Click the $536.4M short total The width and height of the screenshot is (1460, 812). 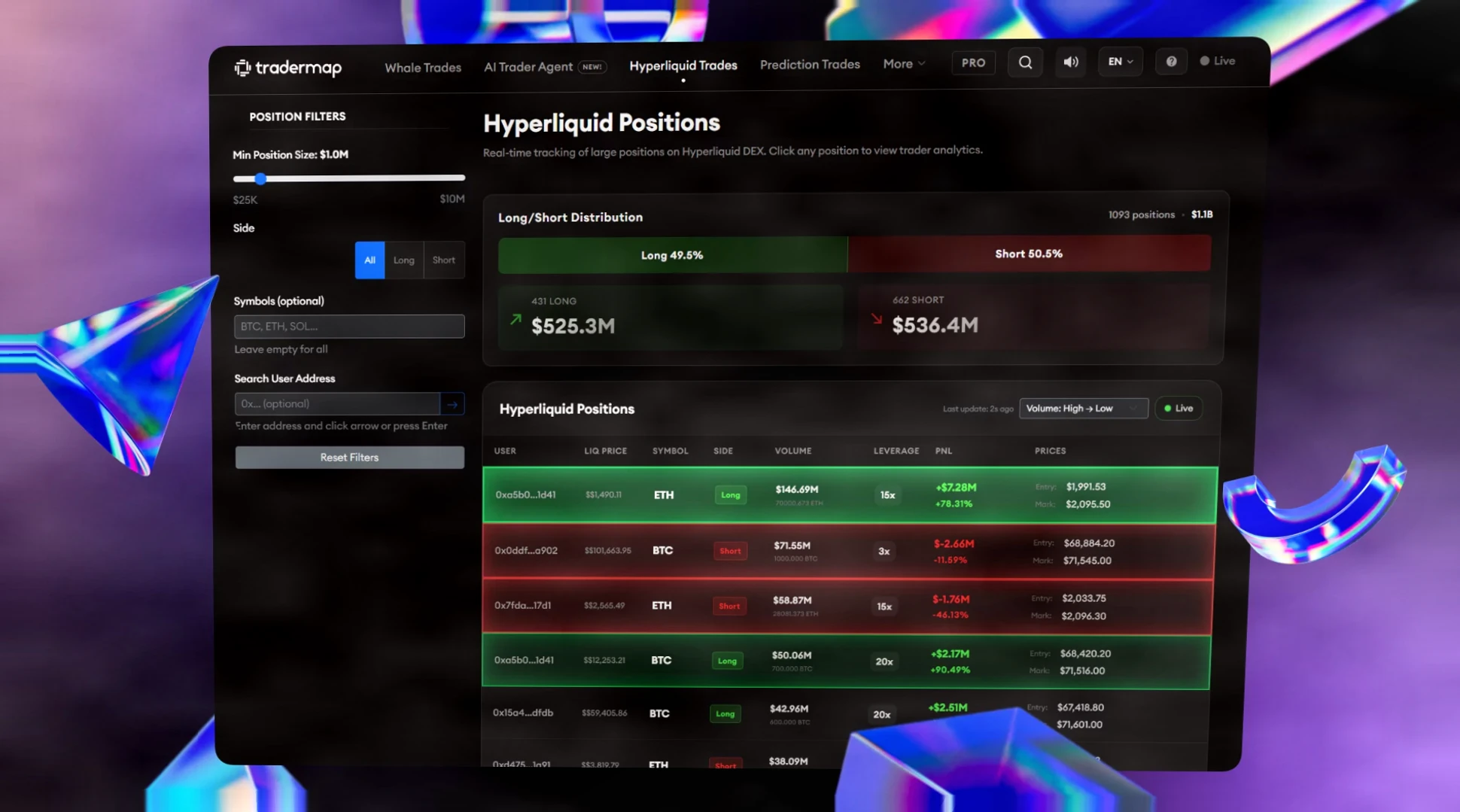(x=935, y=325)
